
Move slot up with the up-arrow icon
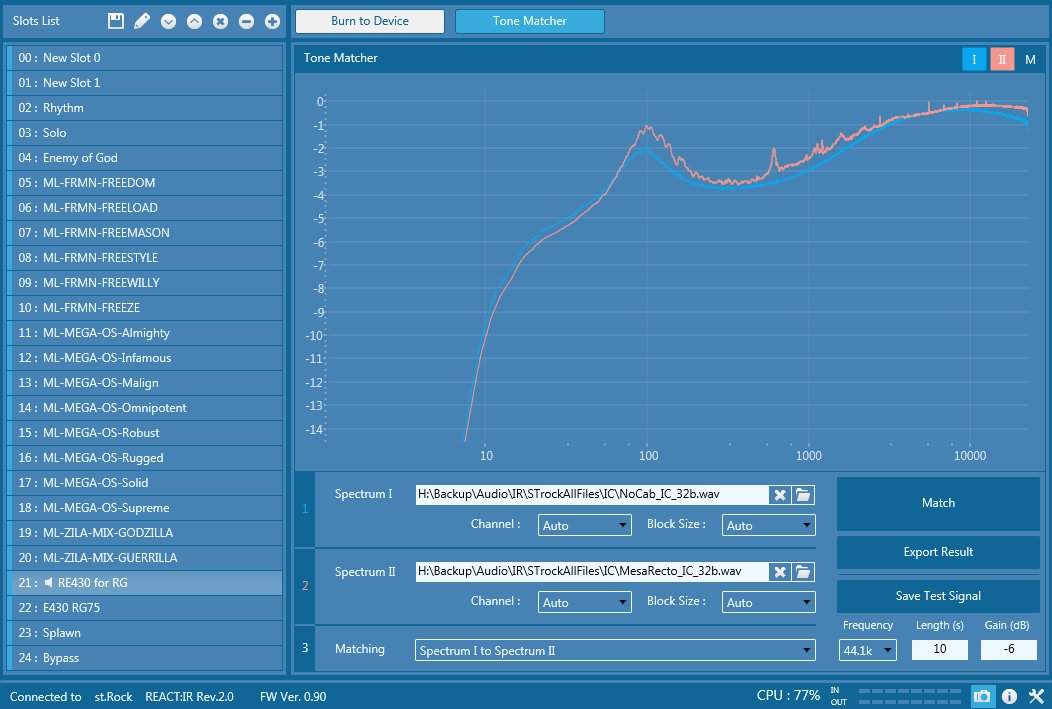click(x=194, y=21)
